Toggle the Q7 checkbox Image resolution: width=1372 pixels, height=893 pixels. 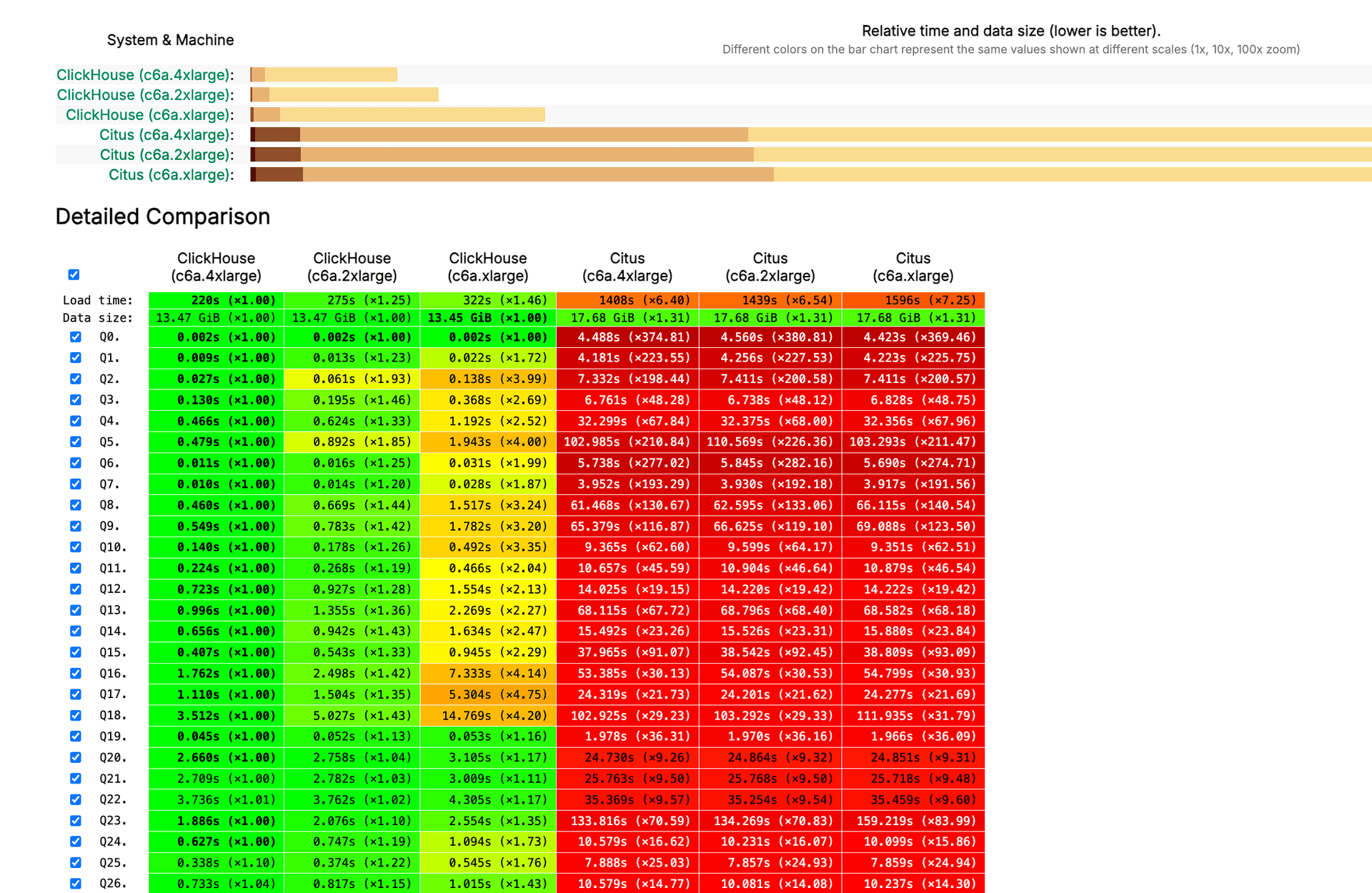(75, 484)
